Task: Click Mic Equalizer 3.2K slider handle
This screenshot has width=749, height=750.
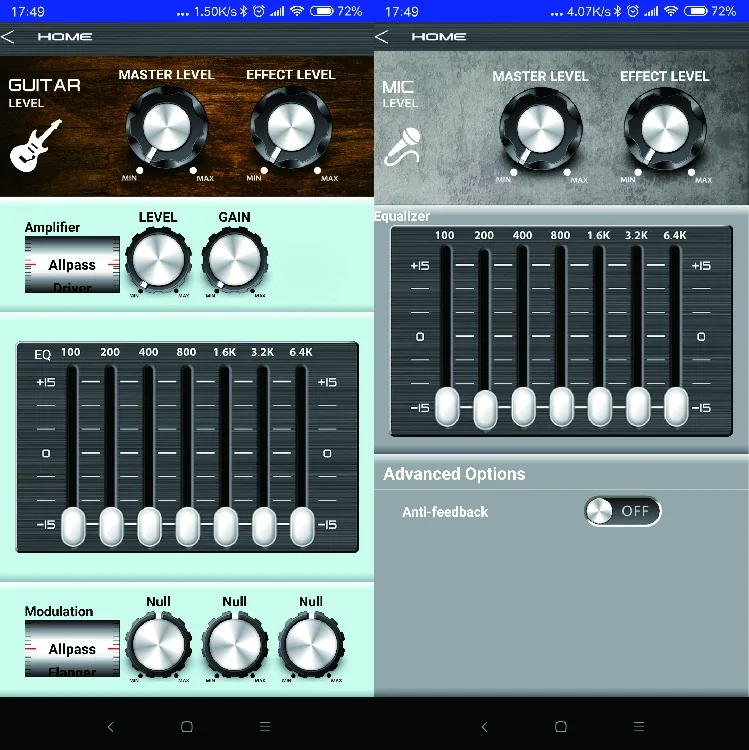Action: (638, 407)
